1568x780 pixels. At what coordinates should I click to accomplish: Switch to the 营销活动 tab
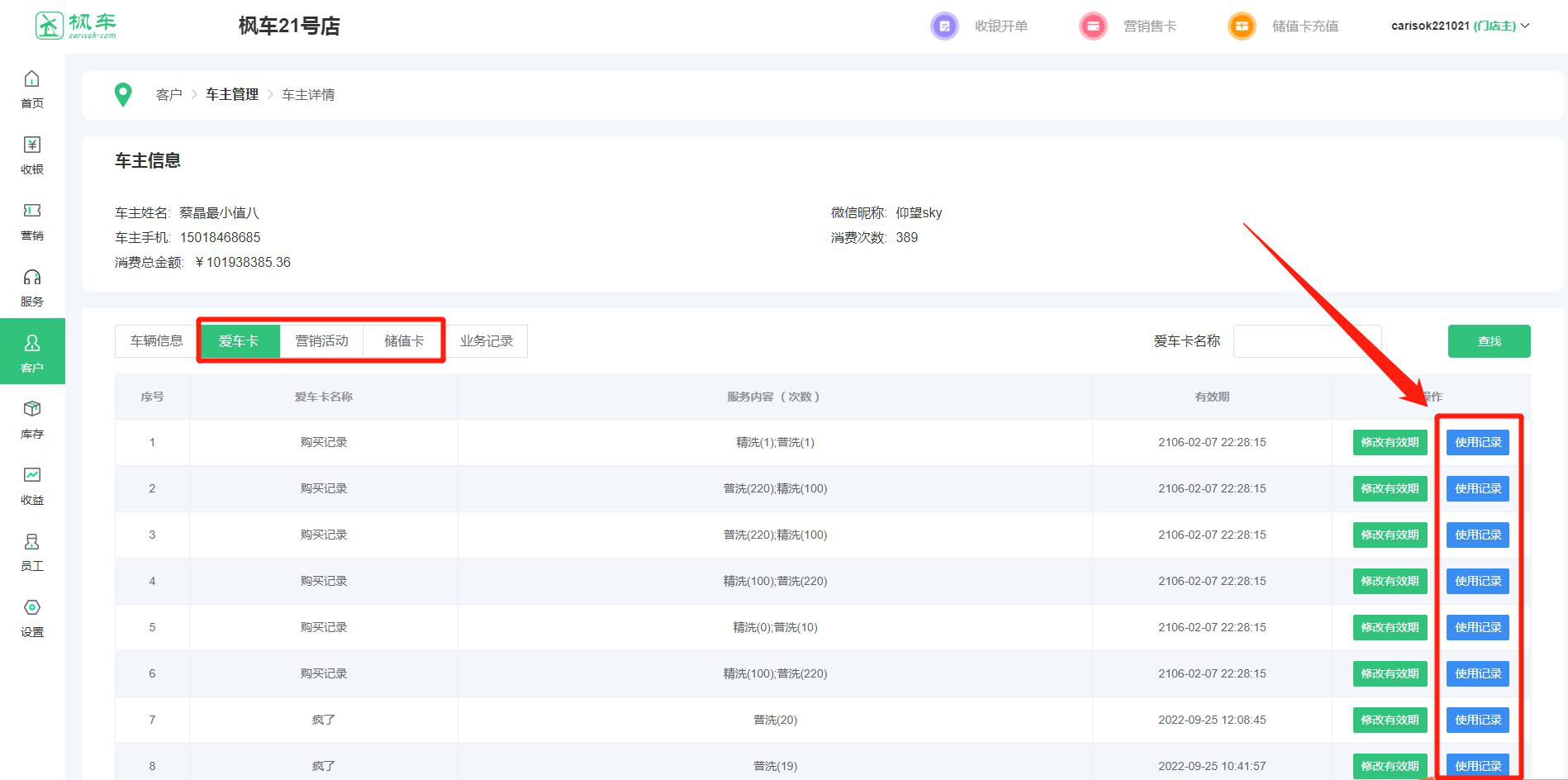(321, 341)
